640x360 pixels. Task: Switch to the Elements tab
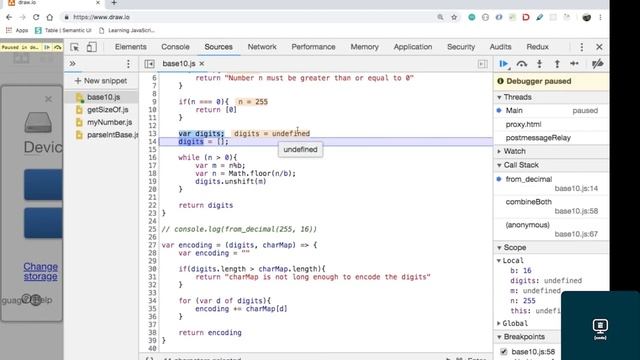coord(131,47)
